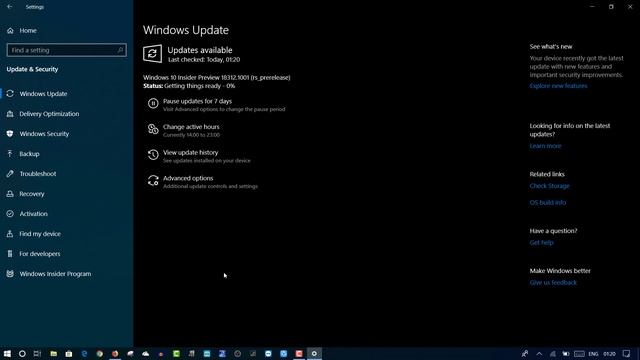Click ENG language indicator
640x360 pixels.
(593, 354)
